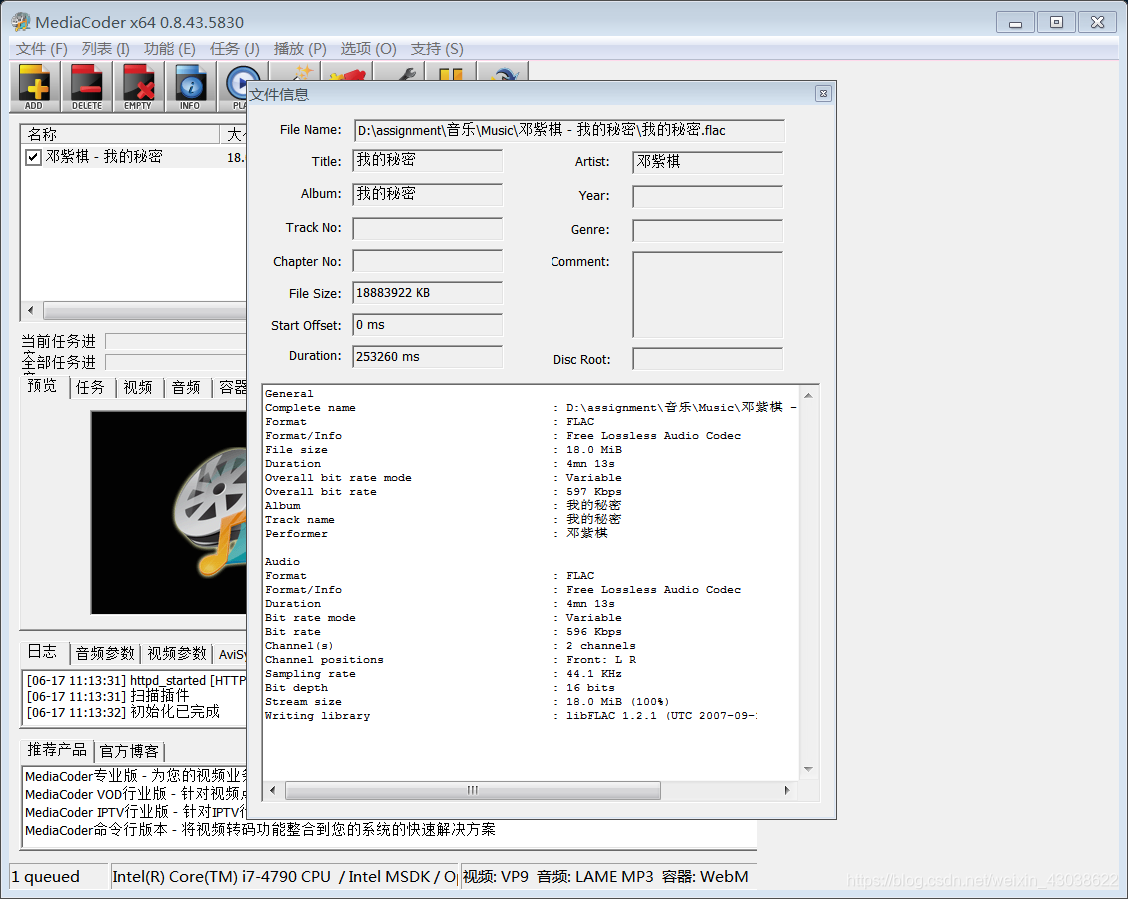Image resolution: width=1128 pixels, height=899 pixels.
Task: Open the MediaCoder命令行版本 link
Action: (x=260, y=830)
